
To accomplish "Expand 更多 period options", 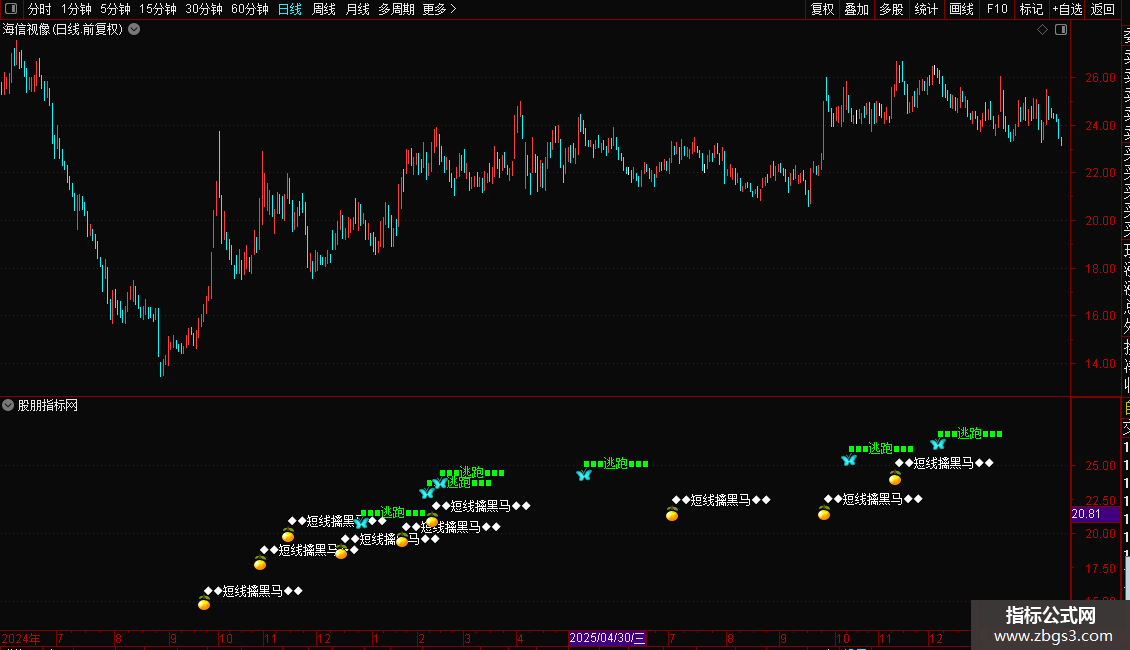I will click(440, 9).
